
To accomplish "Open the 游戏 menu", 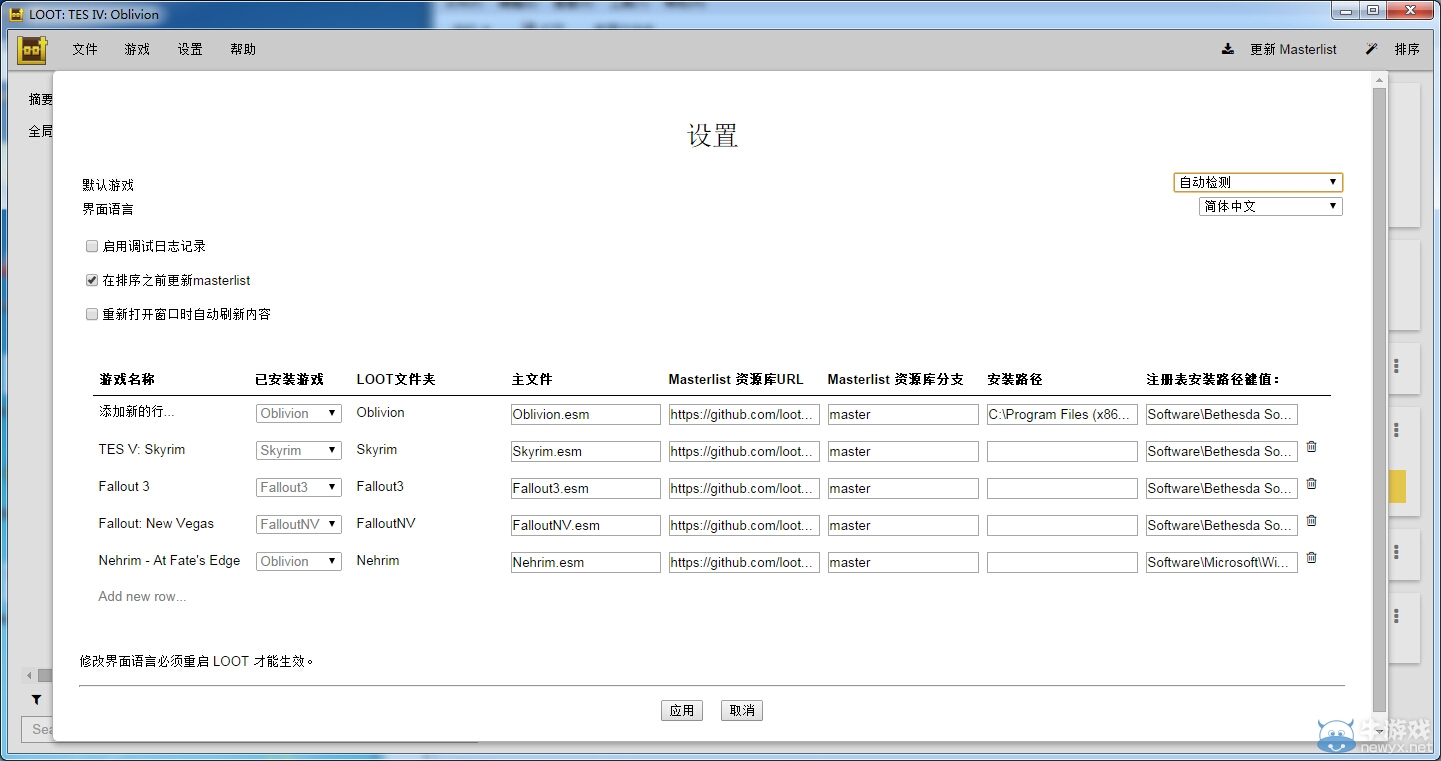I will tap(137, 49).
